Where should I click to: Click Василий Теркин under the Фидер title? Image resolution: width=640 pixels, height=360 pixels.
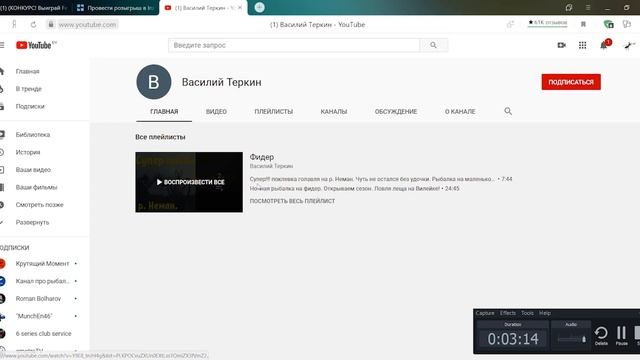pyautogui.click(x=271, y=166)
